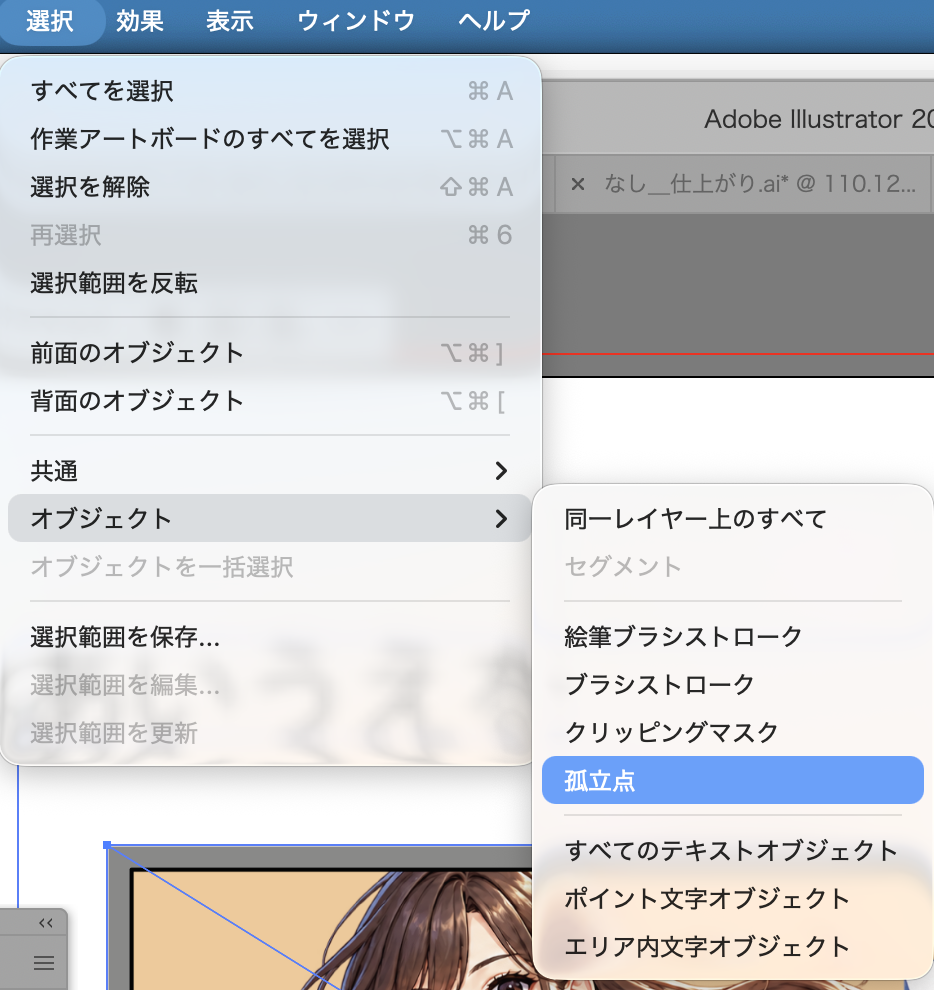Screen dimensions: 934x990
Task: Choose 同一レイヤー上のすべて in submenu
Action: tap(733, 519)
